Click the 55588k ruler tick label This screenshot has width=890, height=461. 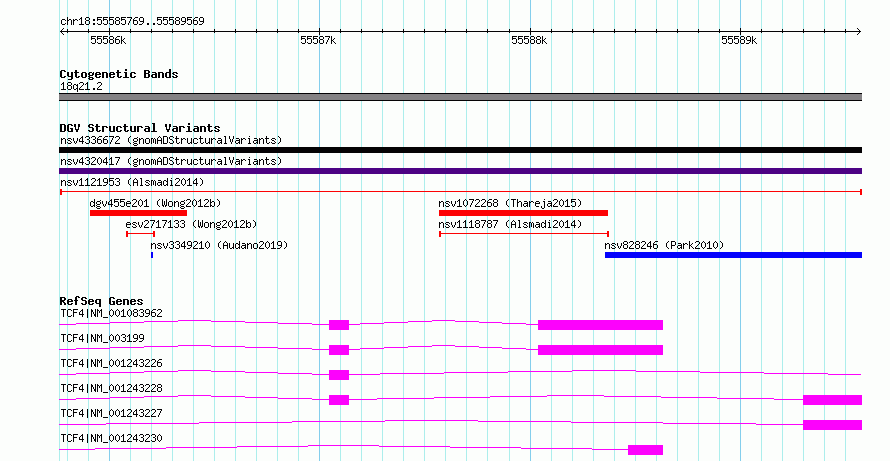pyautogui.click(x=529, y=40)
